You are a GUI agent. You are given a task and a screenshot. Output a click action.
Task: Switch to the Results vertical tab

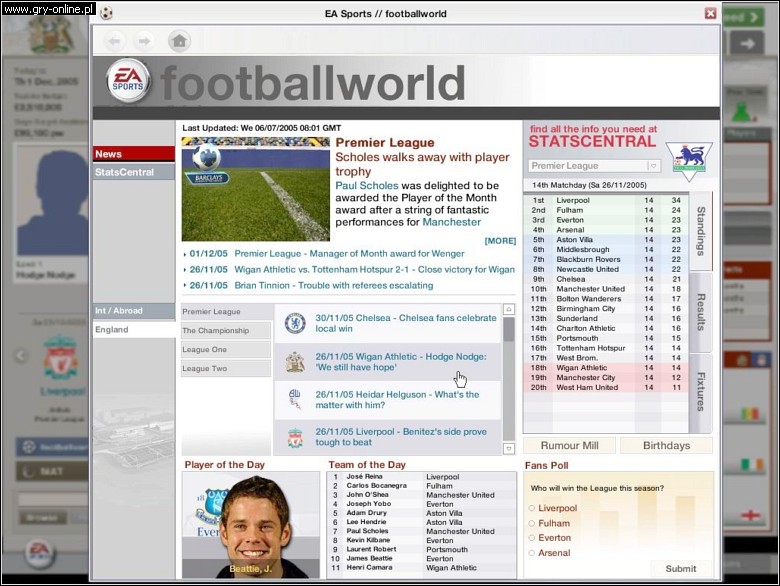tap(701, 312)
